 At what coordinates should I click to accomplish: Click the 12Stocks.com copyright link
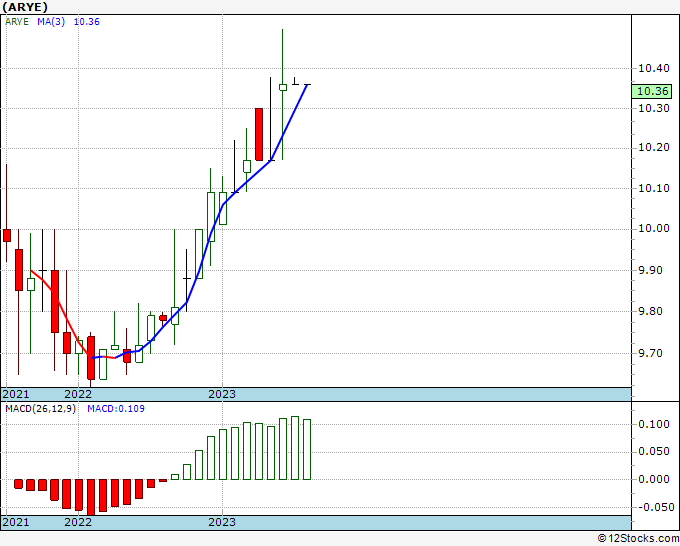638,539
